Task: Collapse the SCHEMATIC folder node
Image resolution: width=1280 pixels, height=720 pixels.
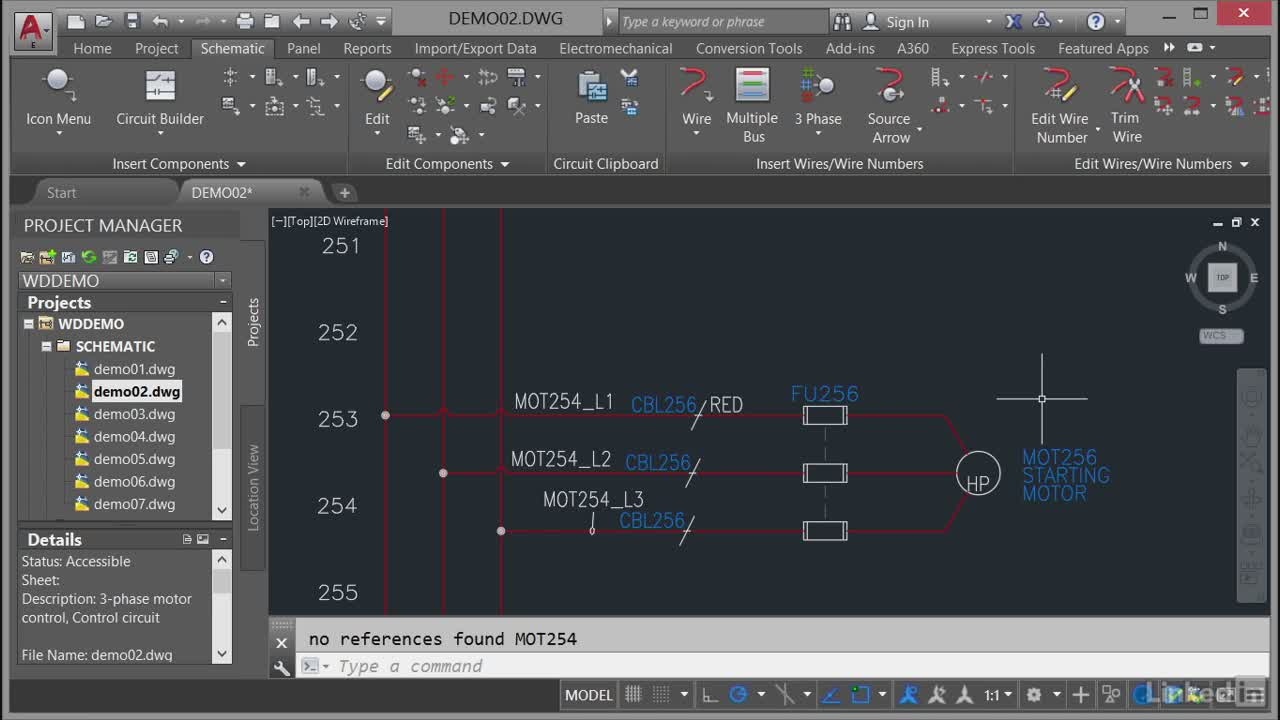Action: pyautogui.click(x=46, y=346)
